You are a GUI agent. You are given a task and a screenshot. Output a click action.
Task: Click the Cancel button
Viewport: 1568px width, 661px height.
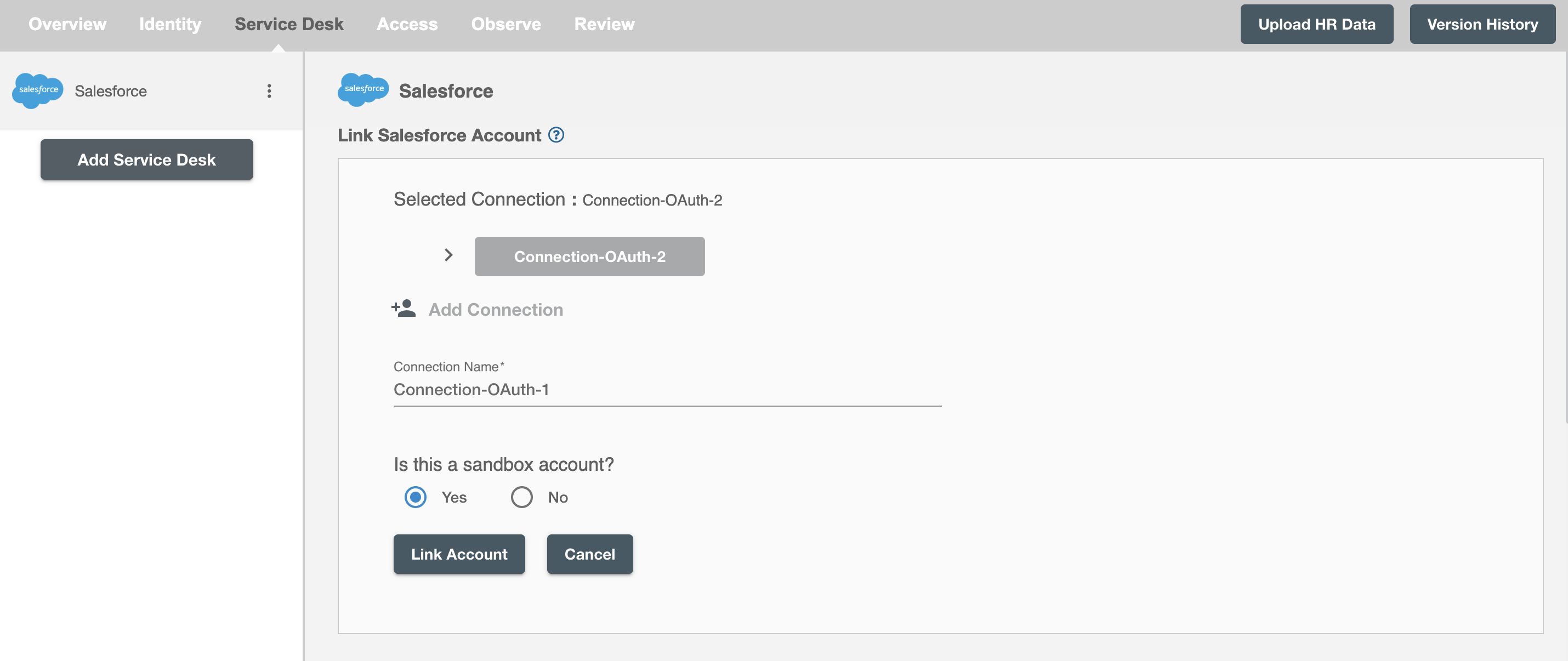click(590, 554)
